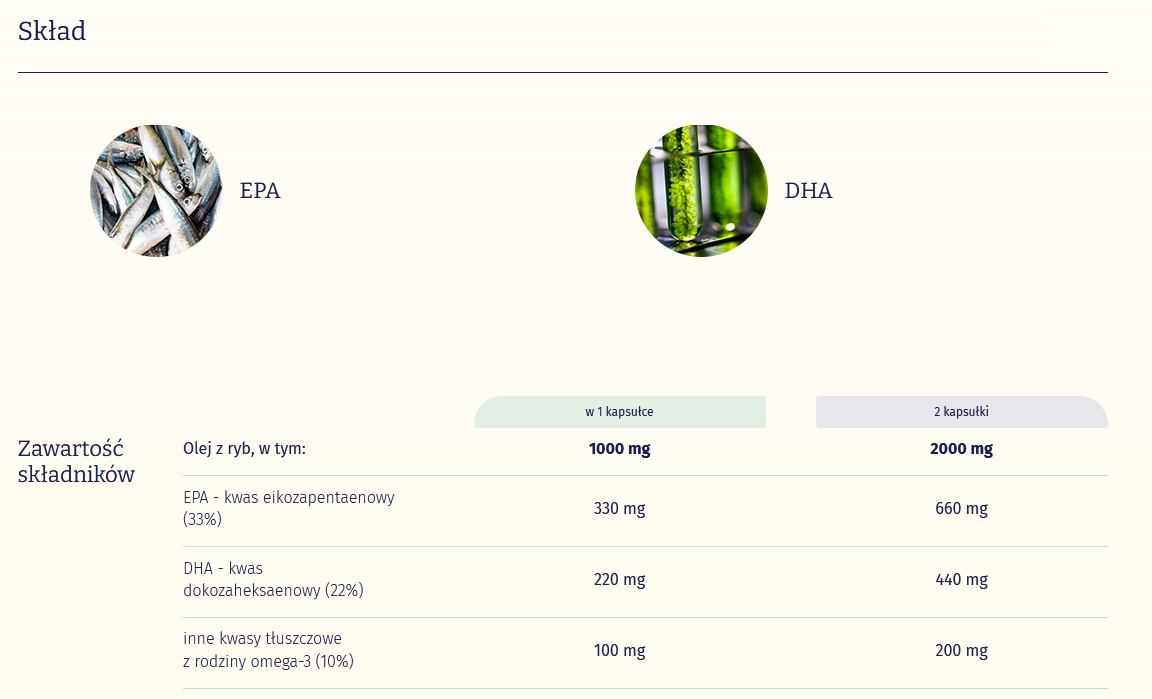Switch to the 'w 1 kapsułce' column tab
This screenshot has width=1152, height=699.
620,412
